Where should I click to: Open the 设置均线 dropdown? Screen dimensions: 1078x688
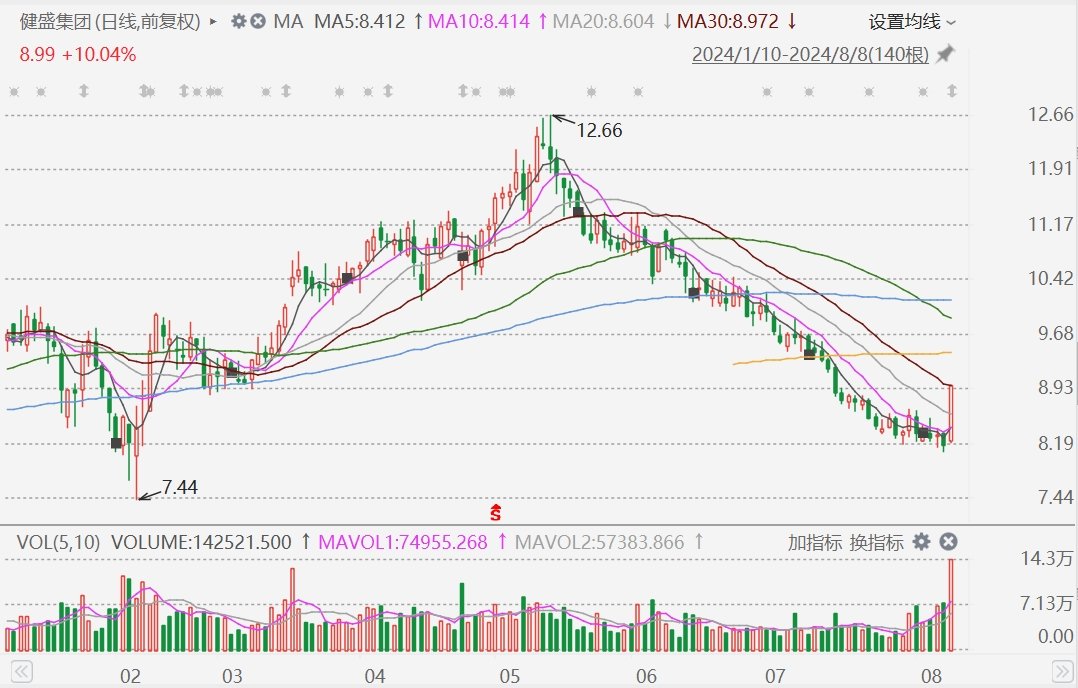coord(912,22)
